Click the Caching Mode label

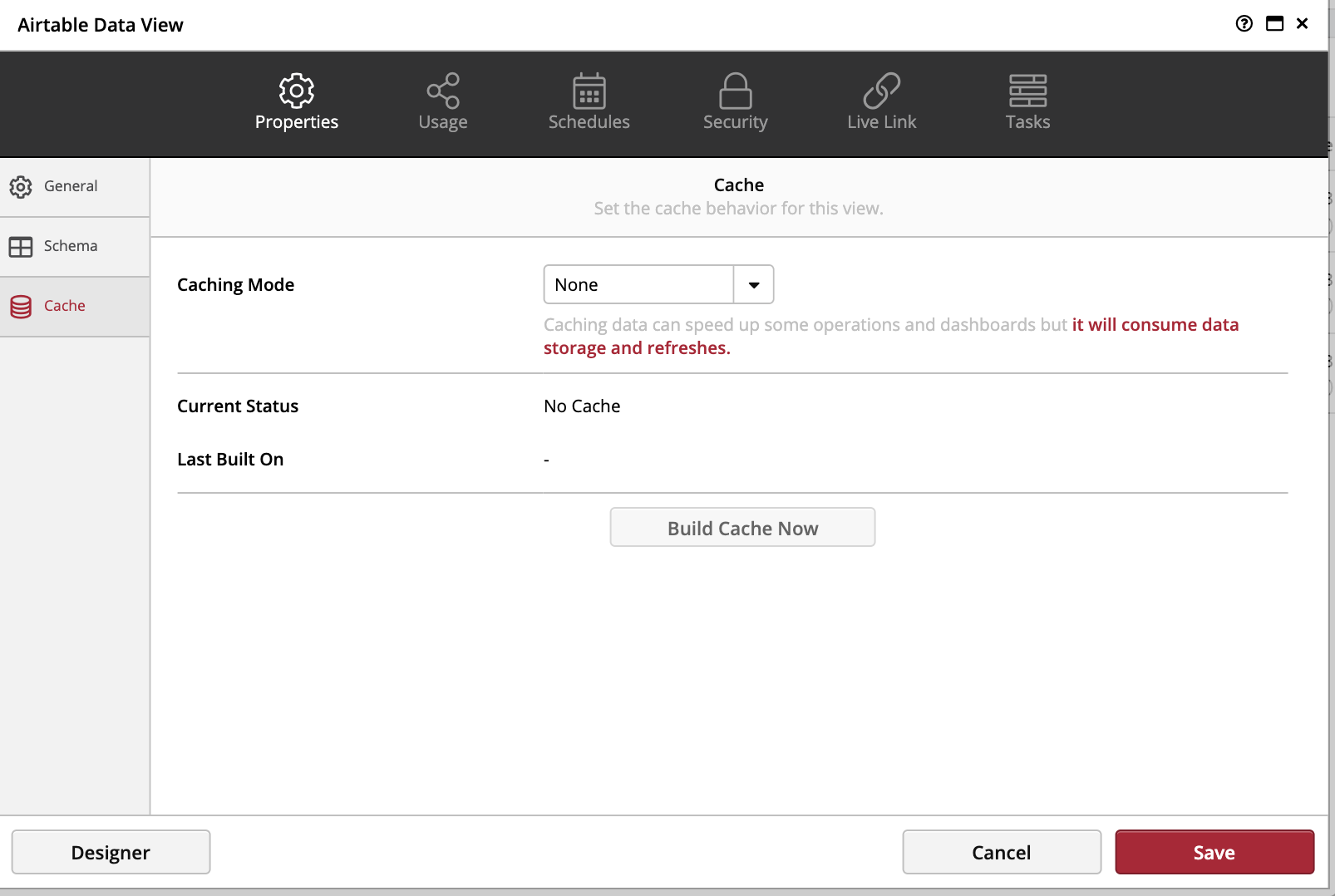pyautogui.click(x=236, y=285)
